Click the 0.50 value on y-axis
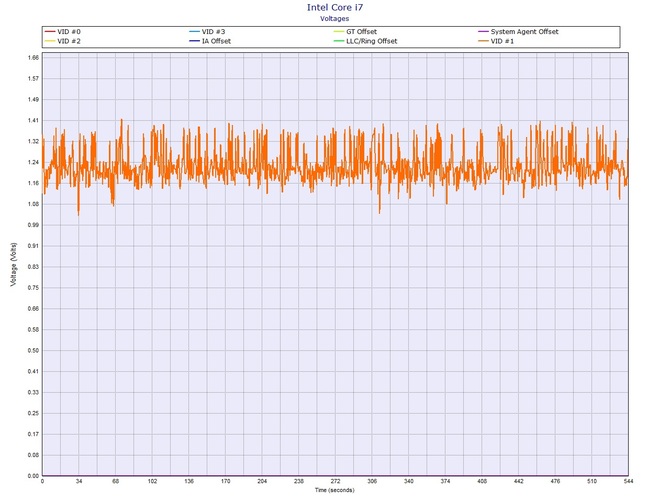 (x=33, y=350)
